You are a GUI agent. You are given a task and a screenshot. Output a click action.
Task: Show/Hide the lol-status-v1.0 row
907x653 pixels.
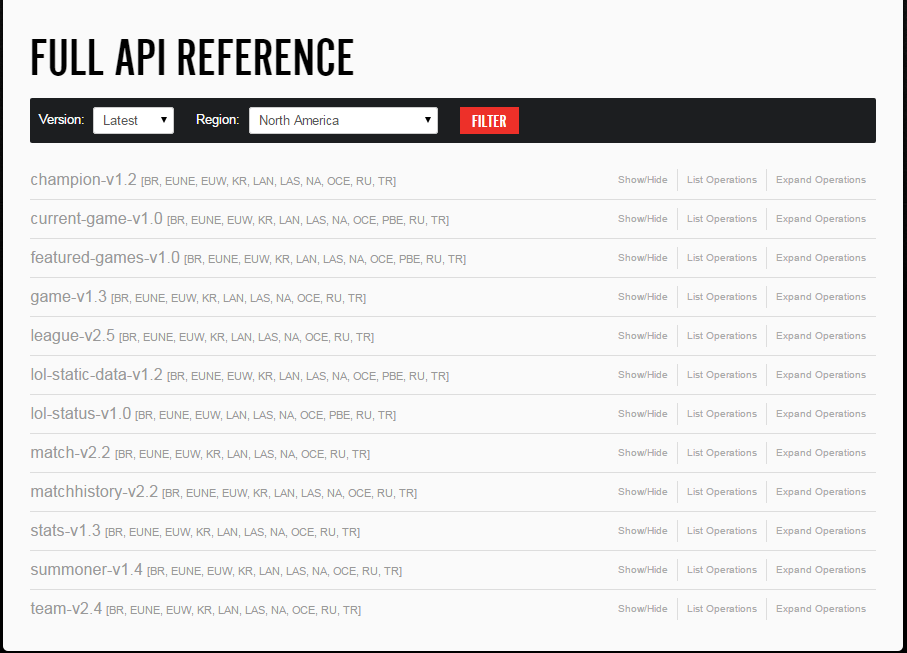coord(643,414)
